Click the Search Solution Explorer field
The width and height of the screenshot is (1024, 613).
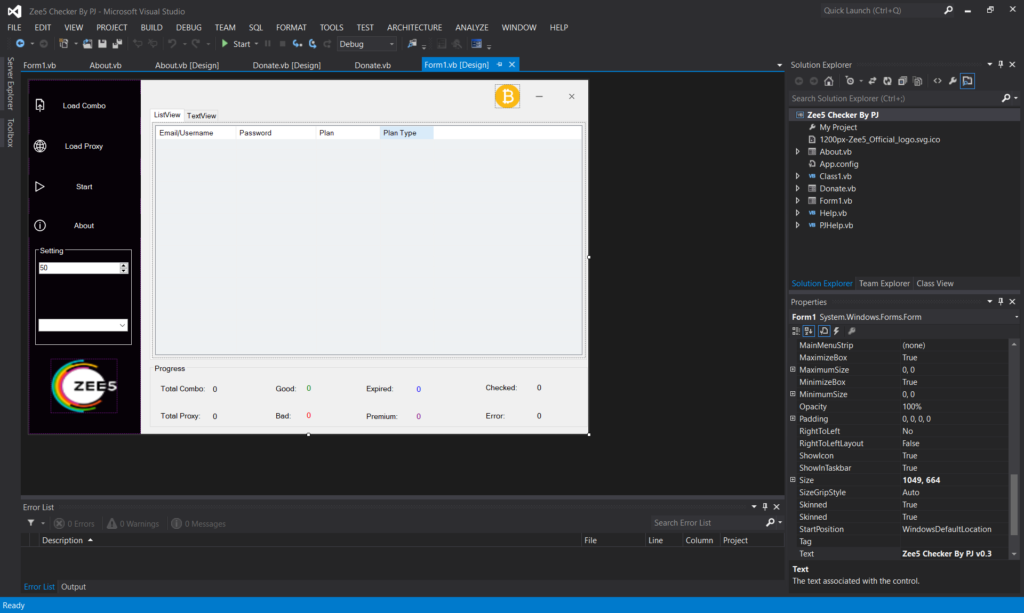tap(895, 99)
